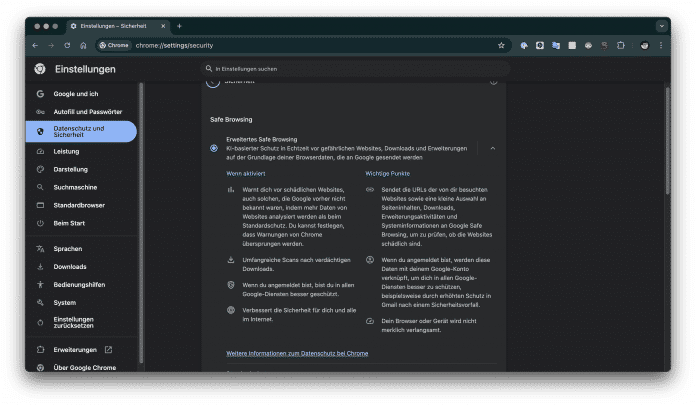Image resolution: width=696 pixels, height=405 pixels.
Task: Click the Einstellungen page title
Action: coord(85,69)
